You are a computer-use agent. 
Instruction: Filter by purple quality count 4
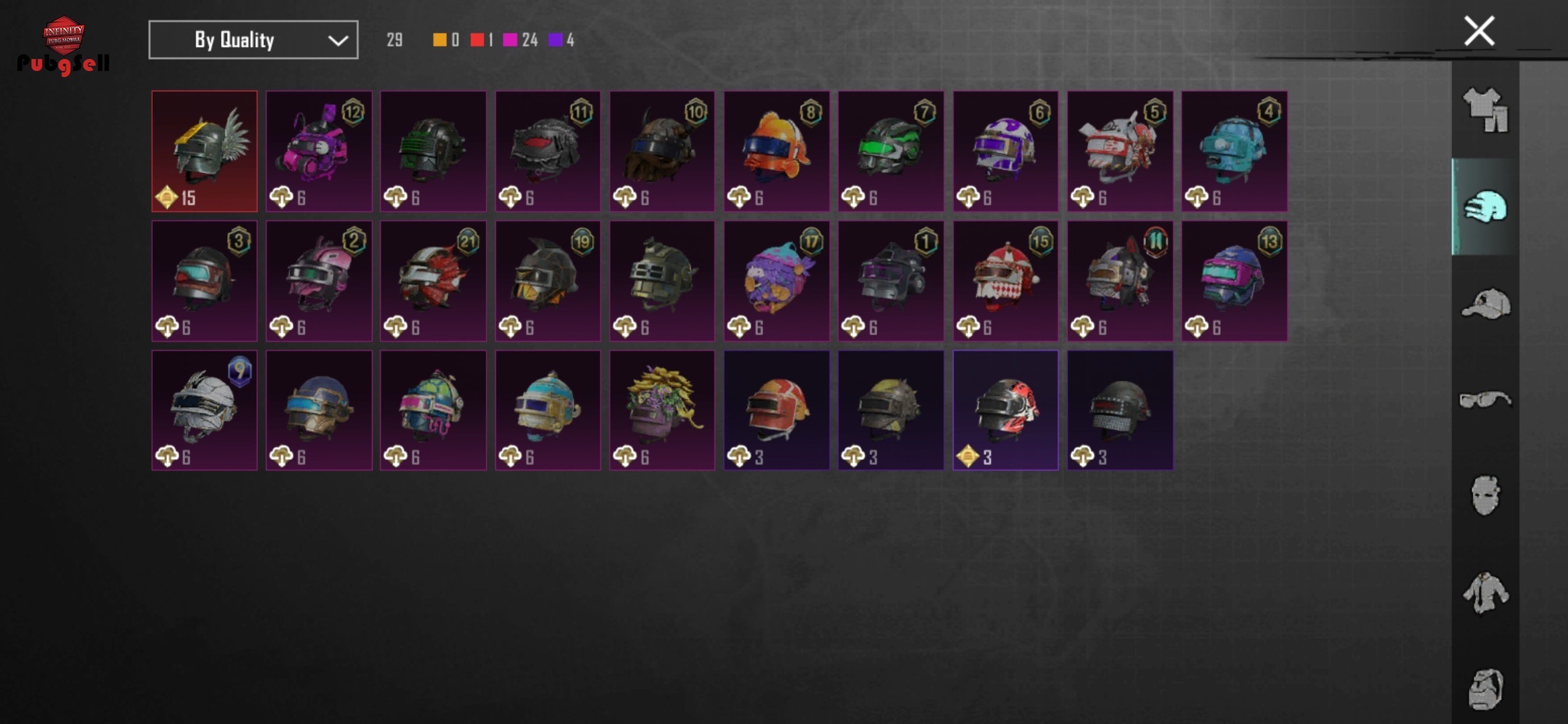562,40
